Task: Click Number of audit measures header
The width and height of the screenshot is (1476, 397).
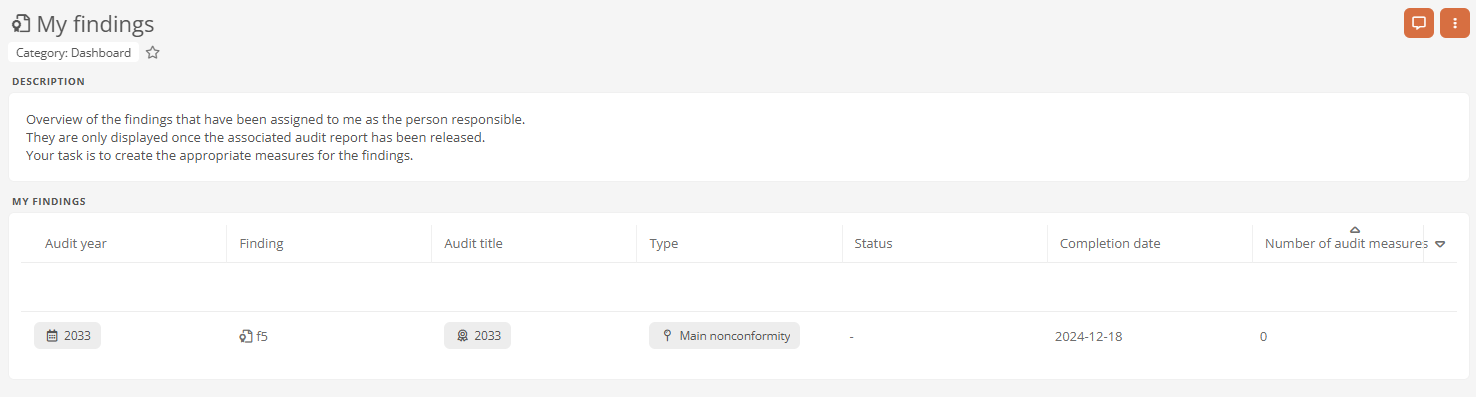Action: (1346, 244)
